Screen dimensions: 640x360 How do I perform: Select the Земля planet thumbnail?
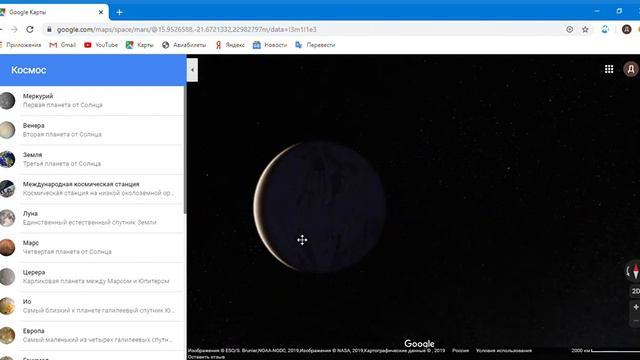(x=7, y=159)
